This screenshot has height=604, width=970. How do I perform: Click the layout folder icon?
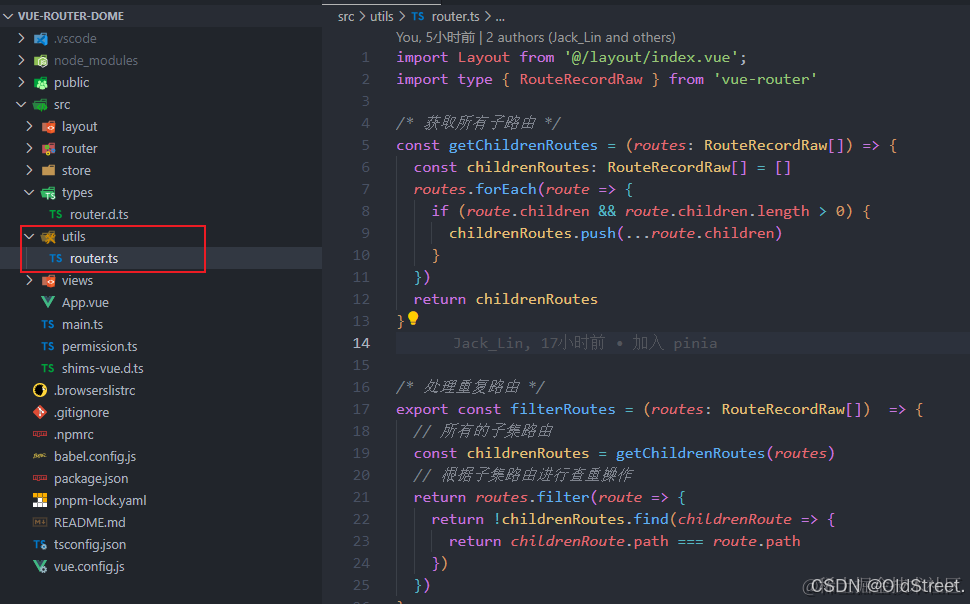tap(48, 126)
